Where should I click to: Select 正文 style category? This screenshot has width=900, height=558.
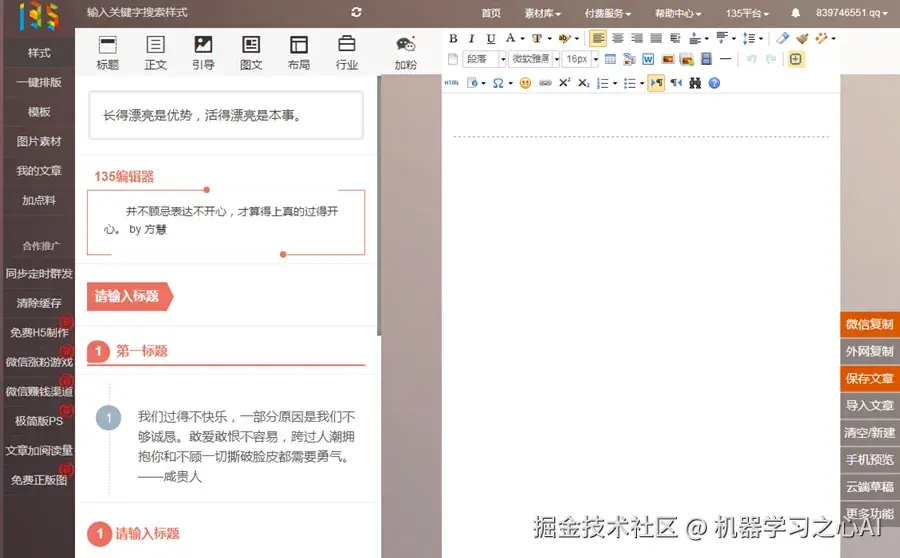(x=156, y=53)
